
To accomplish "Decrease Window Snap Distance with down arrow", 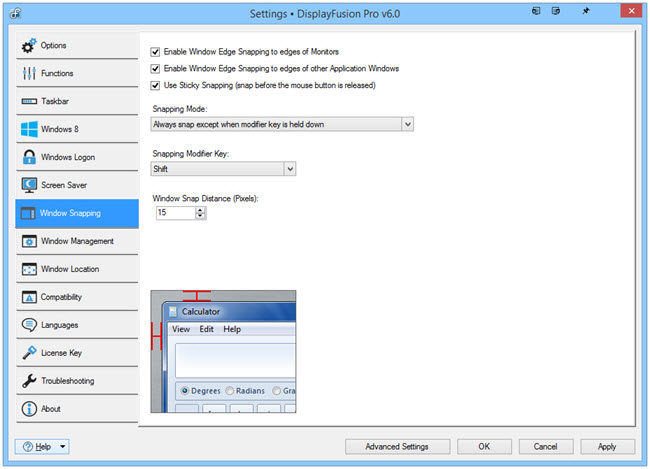I will point(201,216).
